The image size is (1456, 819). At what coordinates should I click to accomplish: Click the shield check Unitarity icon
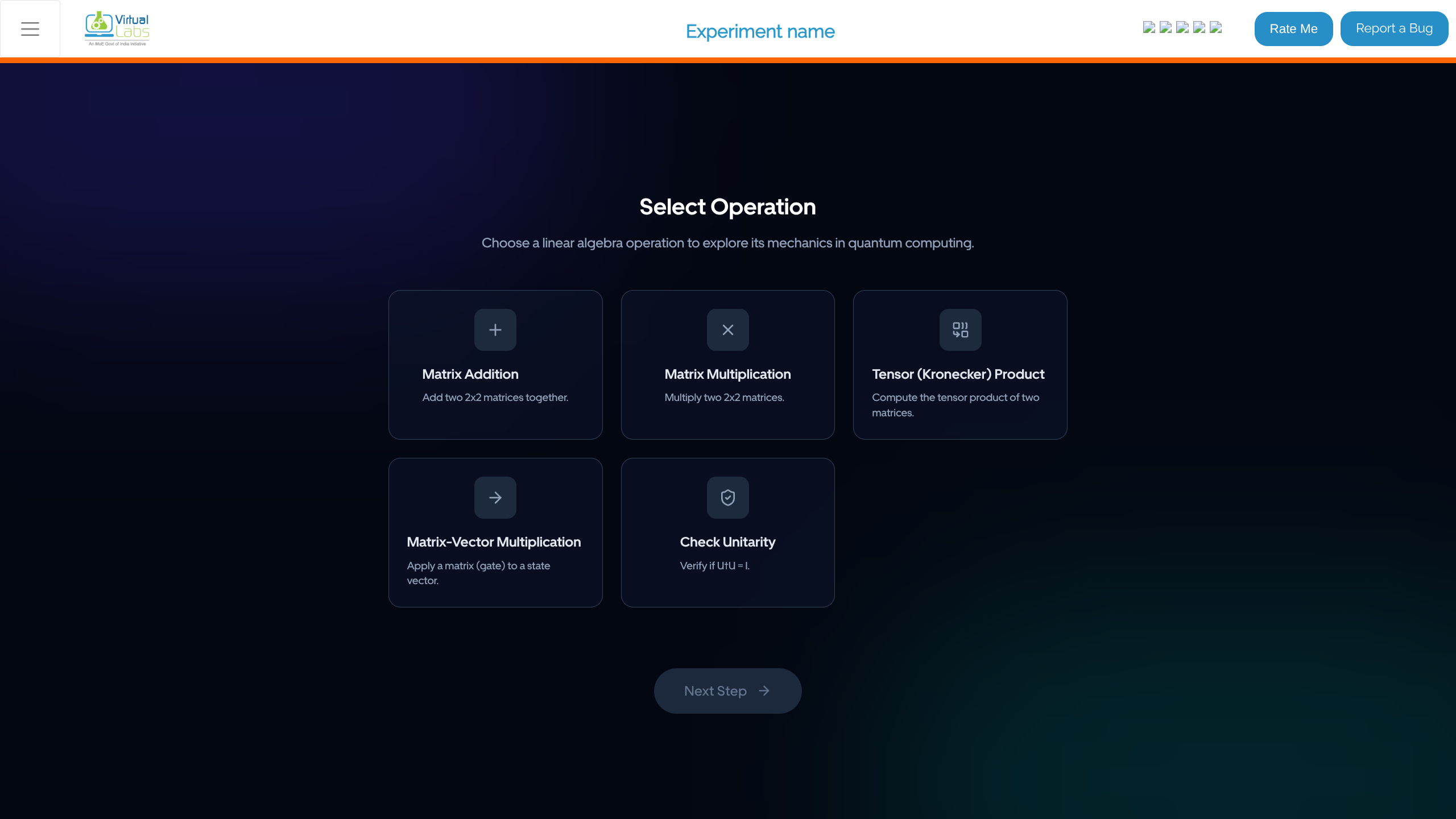(727, 498)
